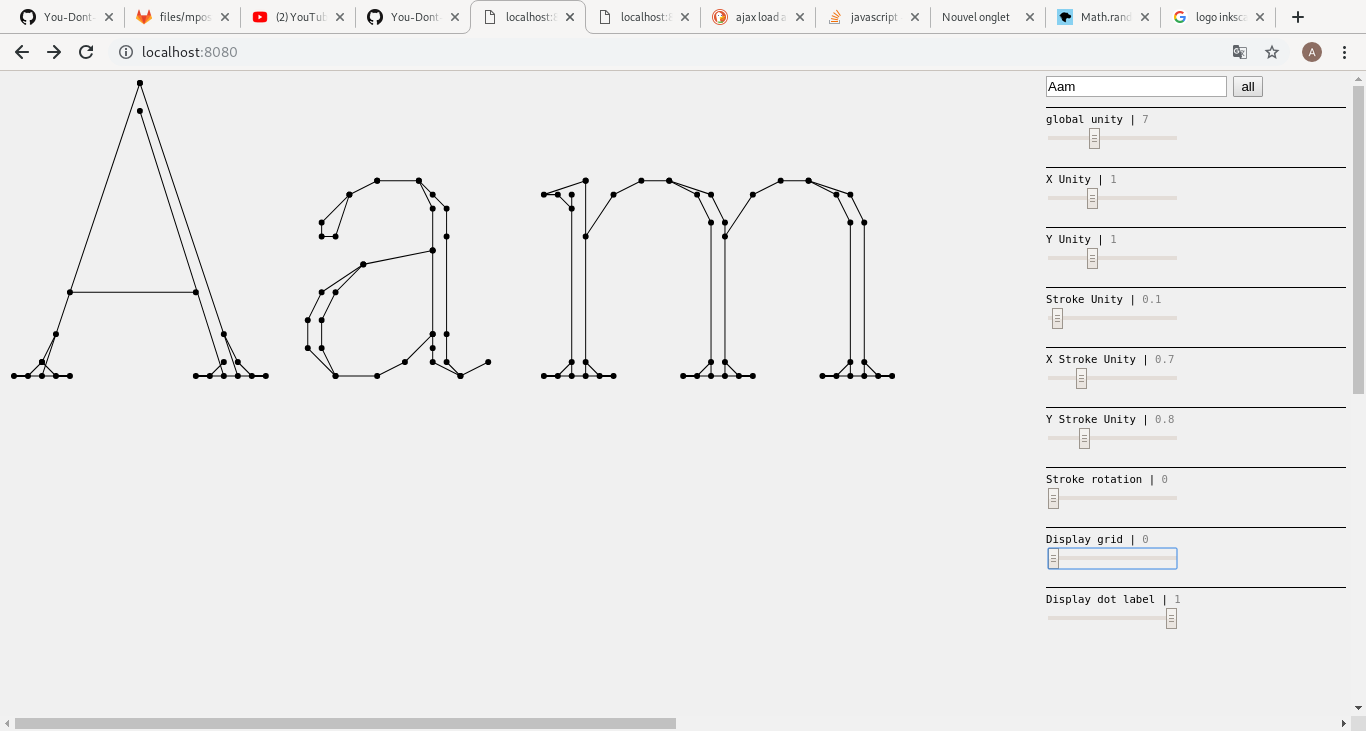Click the text field containing 'Aam'
The height and width of the screenshot is (731, 1366).
coord(1135,87)
